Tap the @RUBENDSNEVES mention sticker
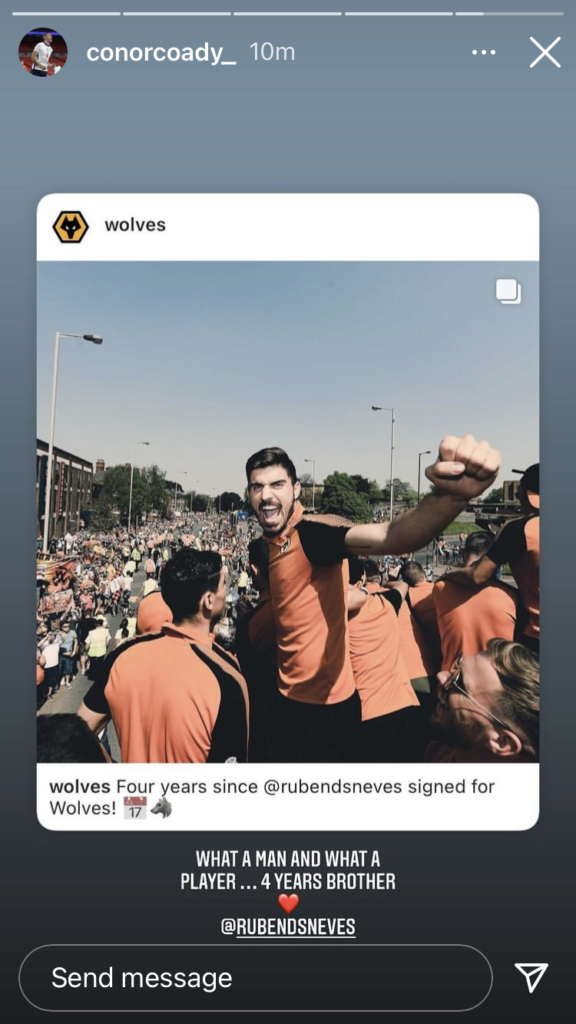 coord(288,927)
